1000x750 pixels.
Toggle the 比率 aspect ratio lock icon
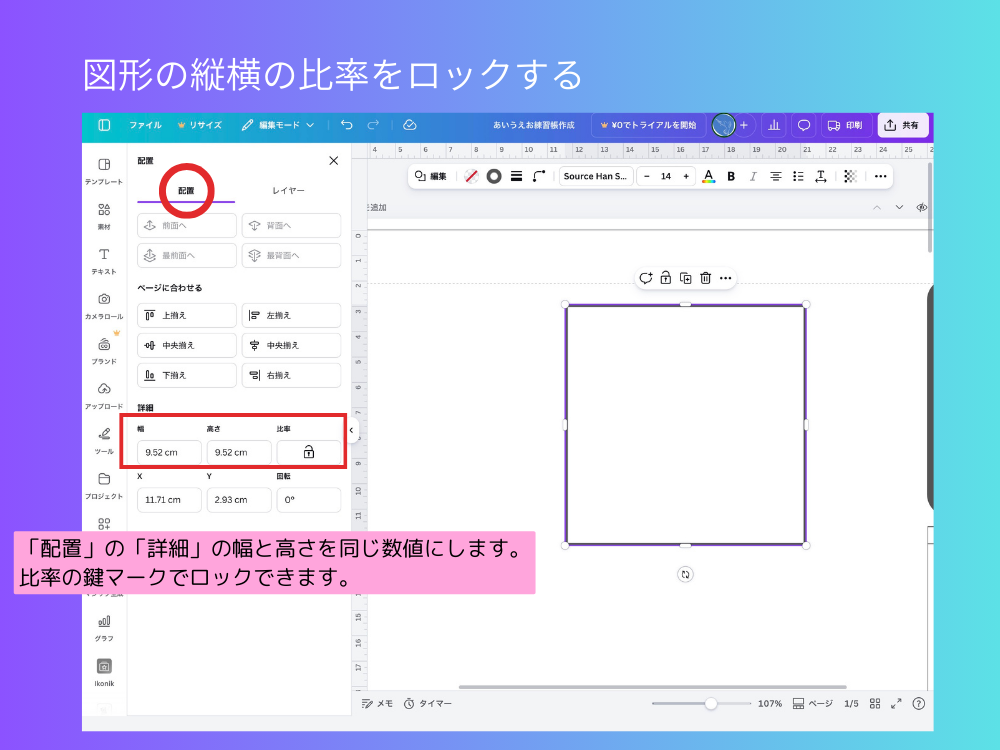pos(310,452)
